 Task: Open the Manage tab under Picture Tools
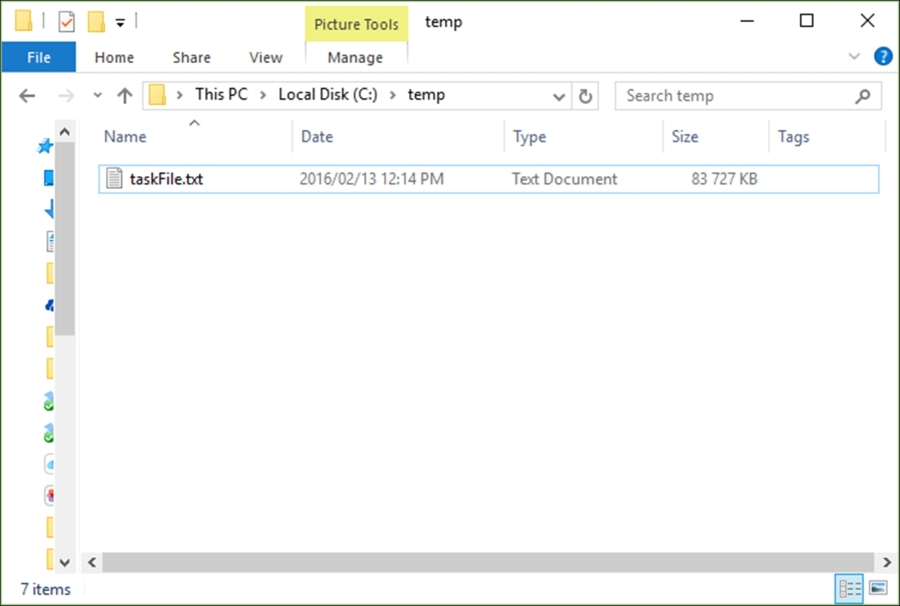(x=355, y=57)
